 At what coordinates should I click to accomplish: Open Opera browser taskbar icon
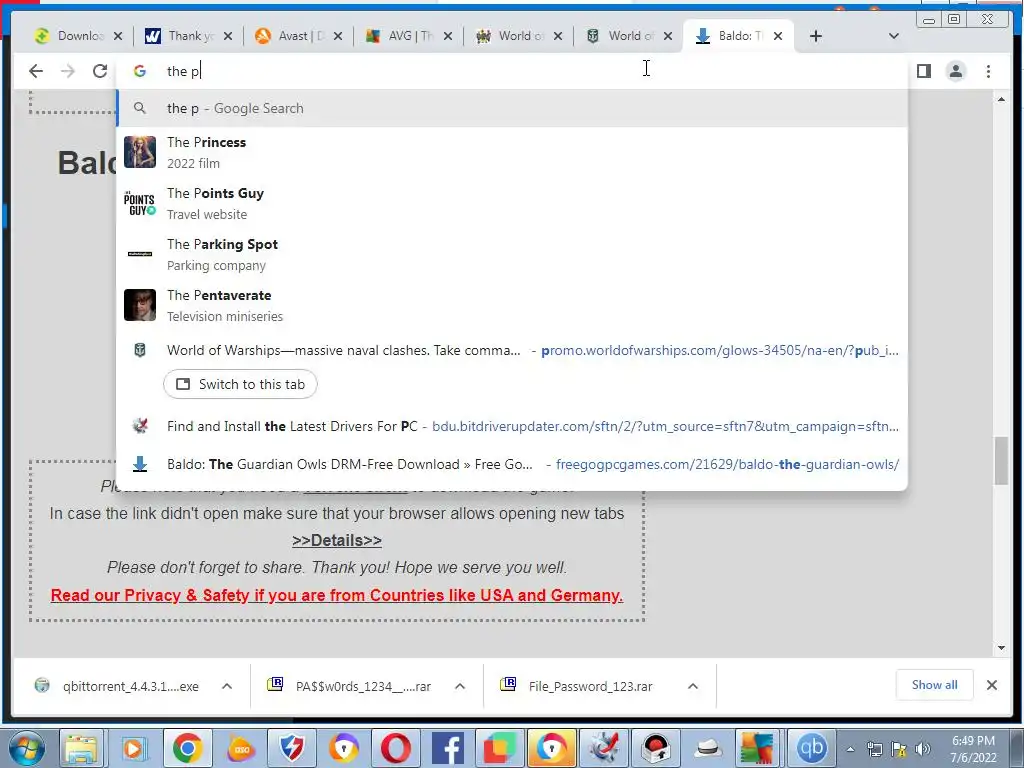tap(396, 748)
